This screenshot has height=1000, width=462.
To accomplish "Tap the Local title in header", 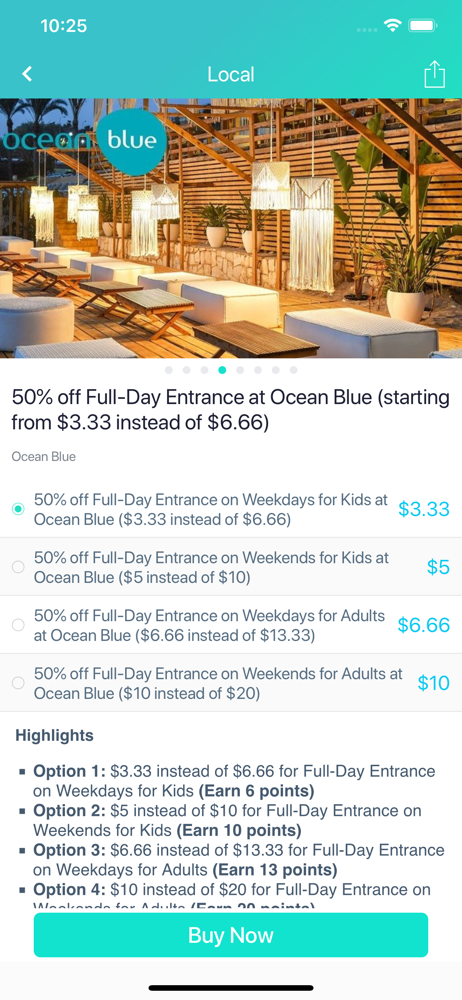I will (x=231, y=75).
